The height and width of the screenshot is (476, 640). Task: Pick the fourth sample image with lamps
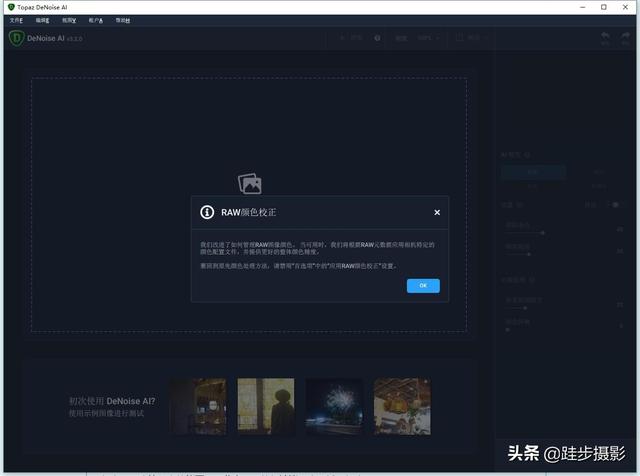coord(402,406)
